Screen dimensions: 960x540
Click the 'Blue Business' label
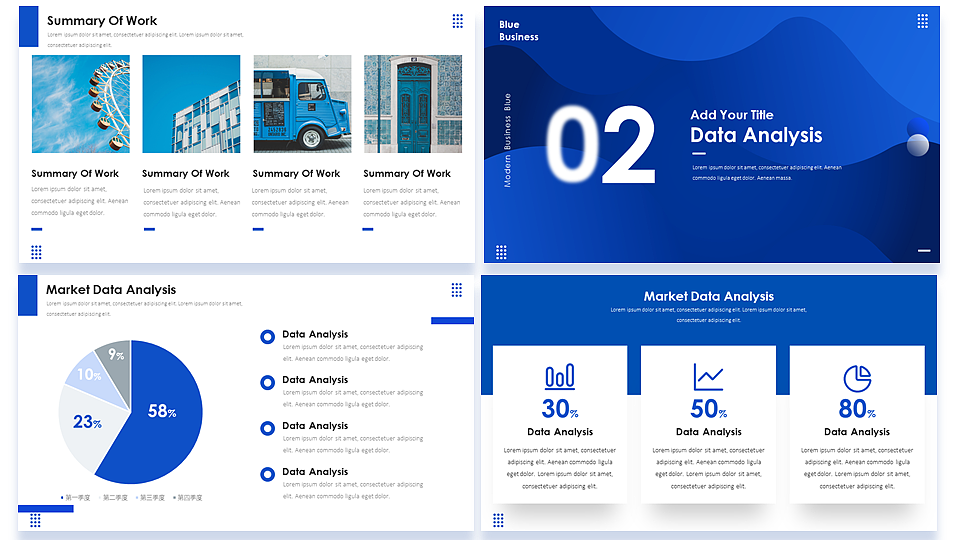(x=519, y=31)
